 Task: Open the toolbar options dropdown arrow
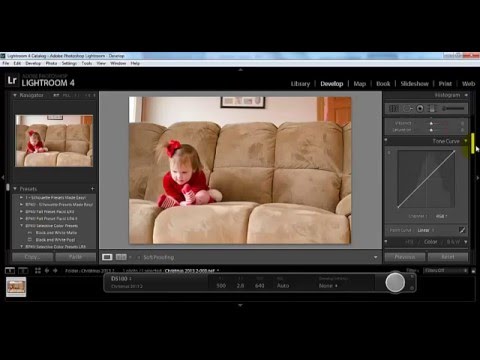[x=376, y=257]
